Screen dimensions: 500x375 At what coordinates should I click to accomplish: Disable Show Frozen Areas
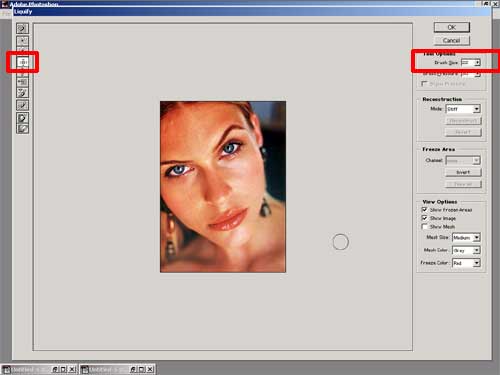[x=424, y=210]
